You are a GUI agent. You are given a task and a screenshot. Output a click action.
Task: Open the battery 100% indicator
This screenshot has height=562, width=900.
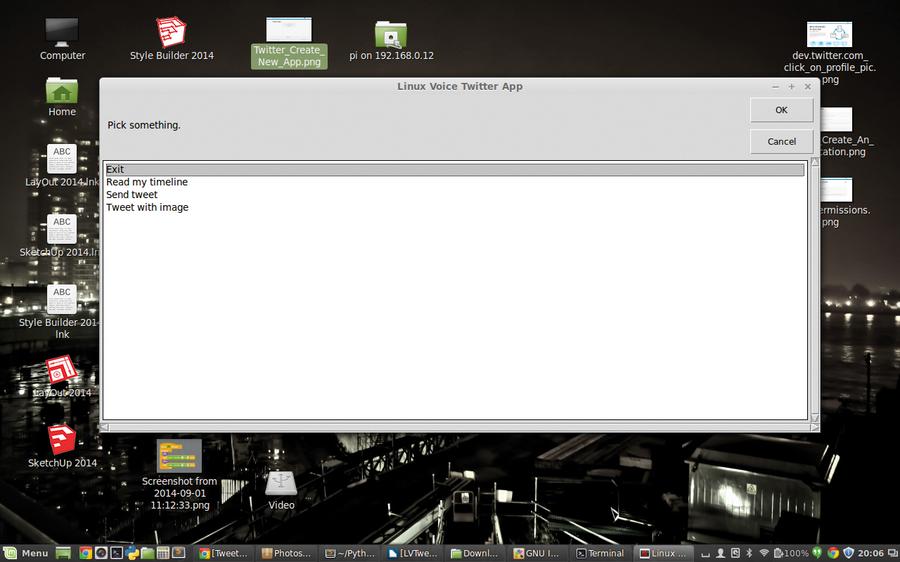(792, 553)
